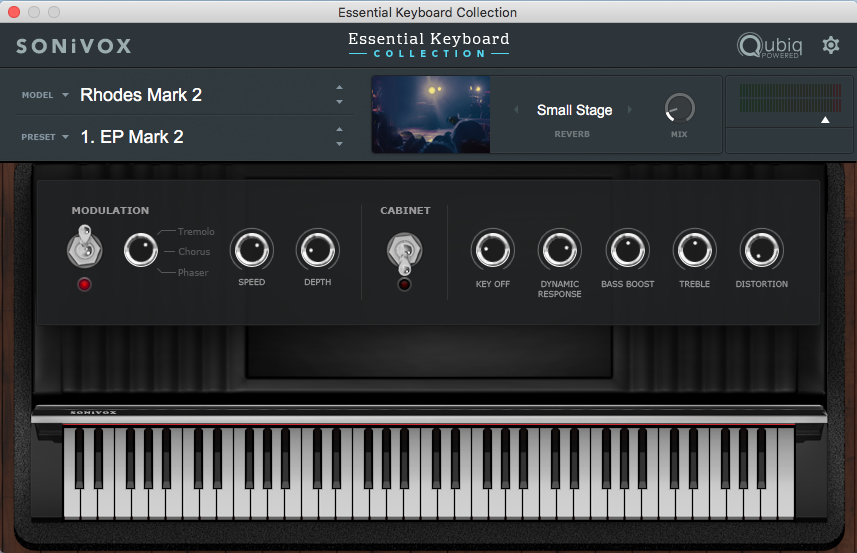The height and width of the screenshot is (553, 857).
Task: Open the Model dropdown menu
Action: (x=45, y=95)
